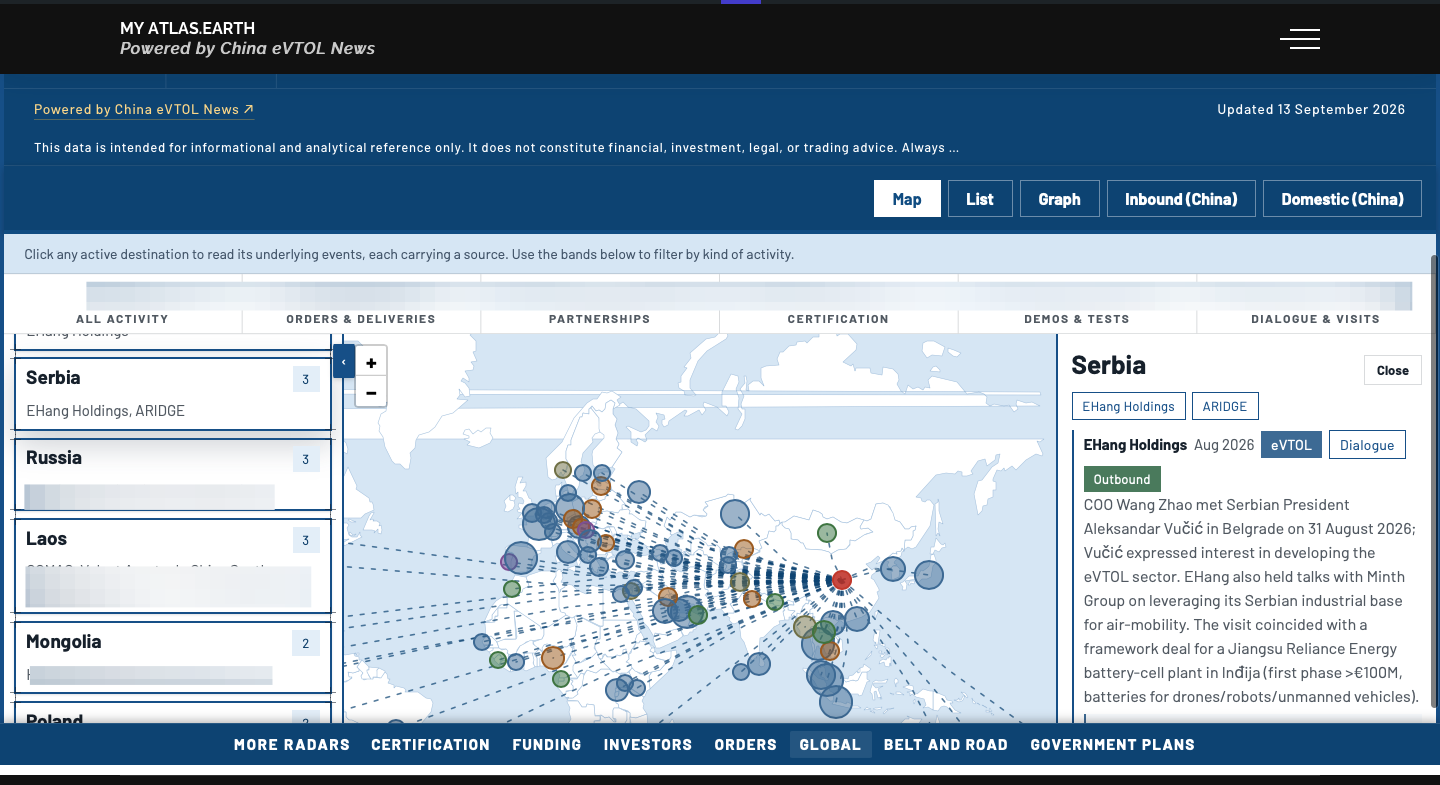This screenshot has height=785, width=1440.
Task: Go to Belt and Road radar
Action: point(946,744)
